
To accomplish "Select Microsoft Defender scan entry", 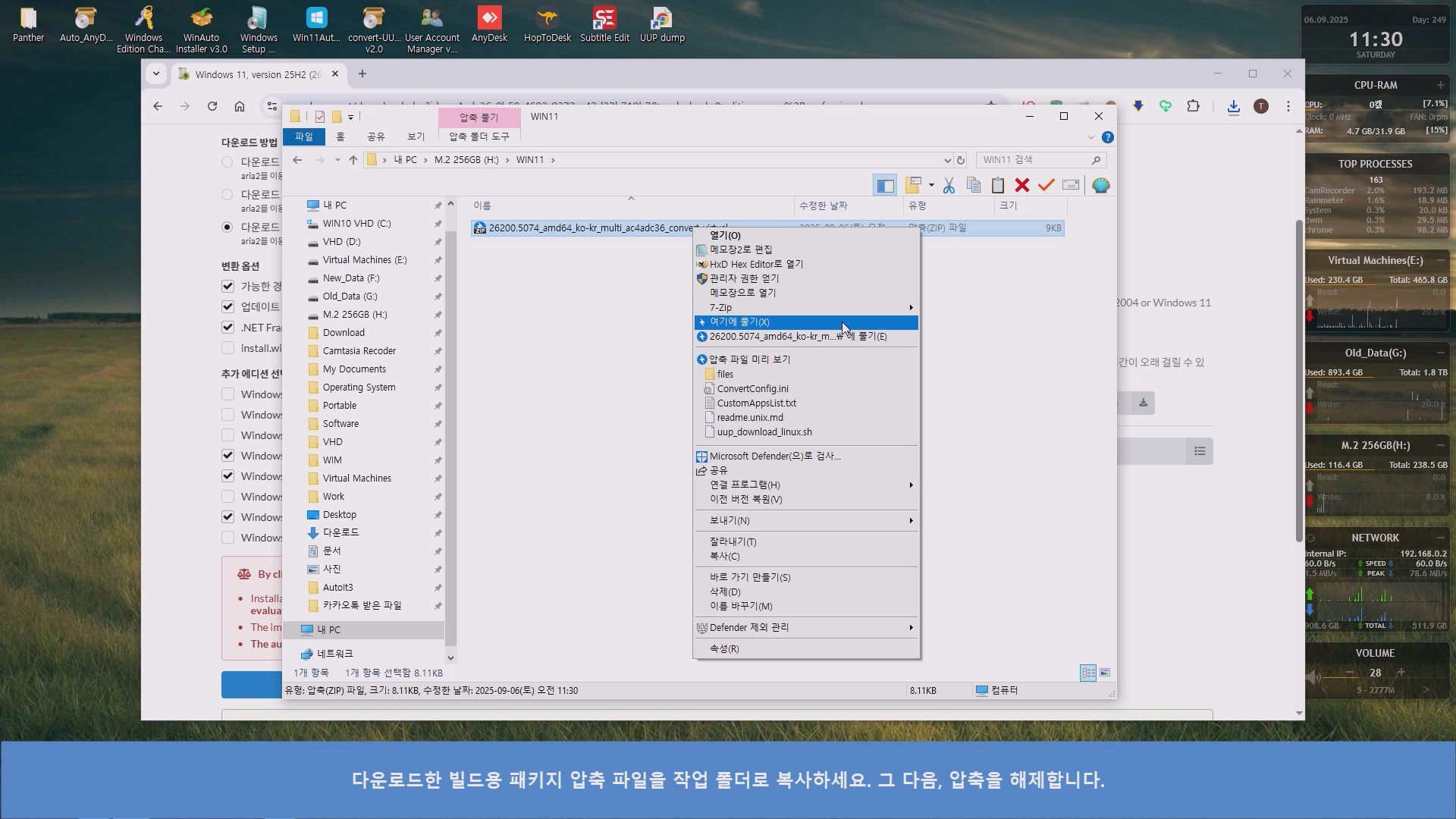I will coord(806,457).
